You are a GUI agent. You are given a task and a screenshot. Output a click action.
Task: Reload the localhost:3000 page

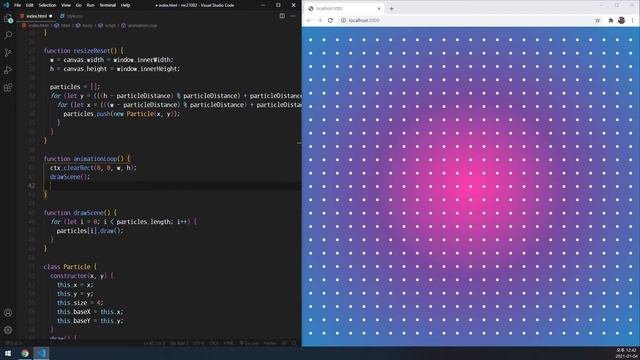click(x=330, y=20)
